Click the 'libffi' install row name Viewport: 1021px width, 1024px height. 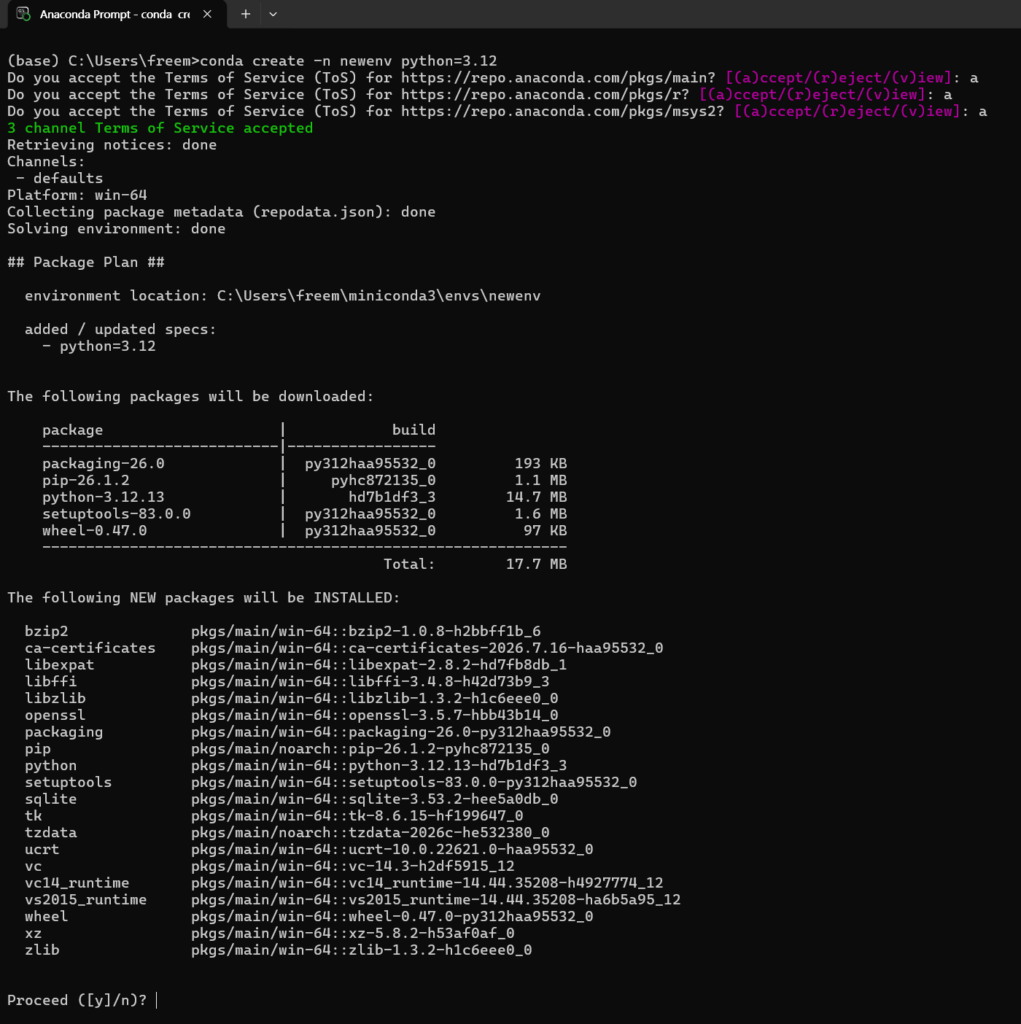pos(51,682)
